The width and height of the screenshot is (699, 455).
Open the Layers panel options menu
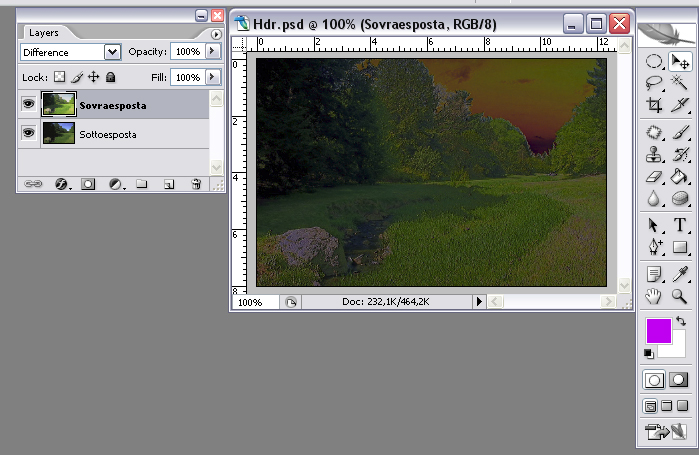pyautogui.click(x=216, y=34)
